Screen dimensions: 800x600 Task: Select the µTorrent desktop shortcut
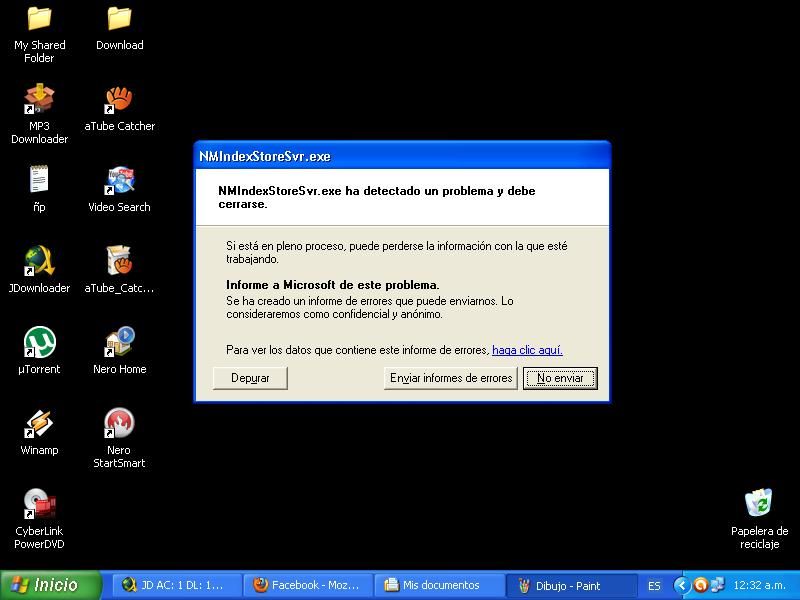click(39, 350)
